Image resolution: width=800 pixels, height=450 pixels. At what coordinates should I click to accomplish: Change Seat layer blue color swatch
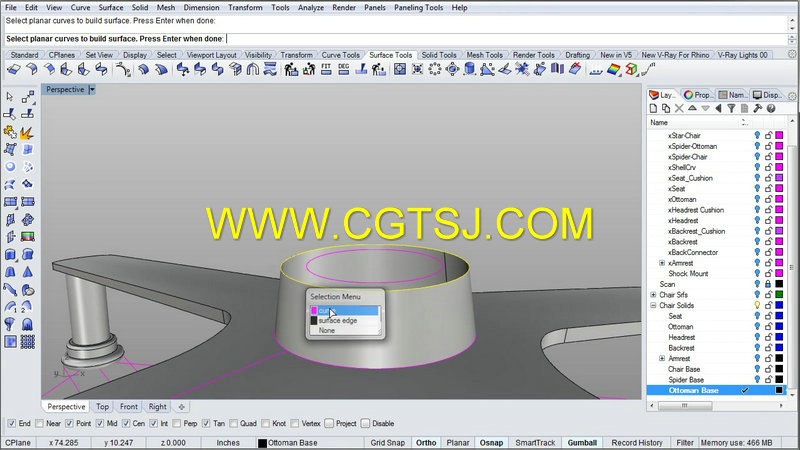(x=779, y=316)
